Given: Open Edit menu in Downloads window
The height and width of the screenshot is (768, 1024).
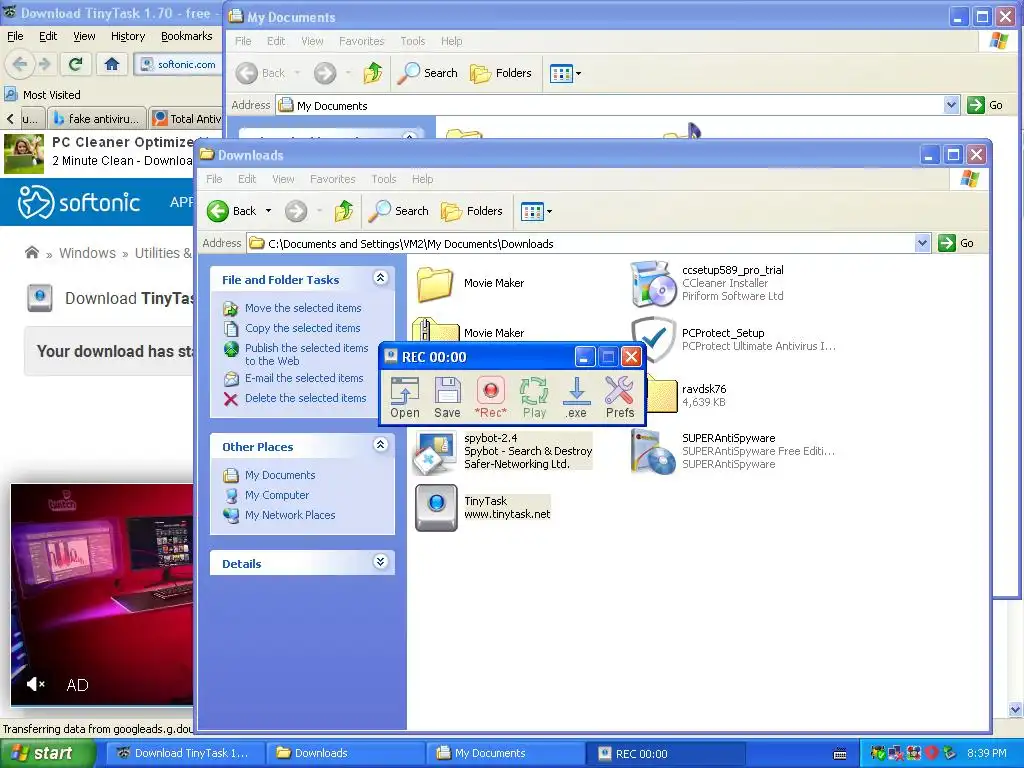Looking at the screenshot, I should tap(247, 179).
